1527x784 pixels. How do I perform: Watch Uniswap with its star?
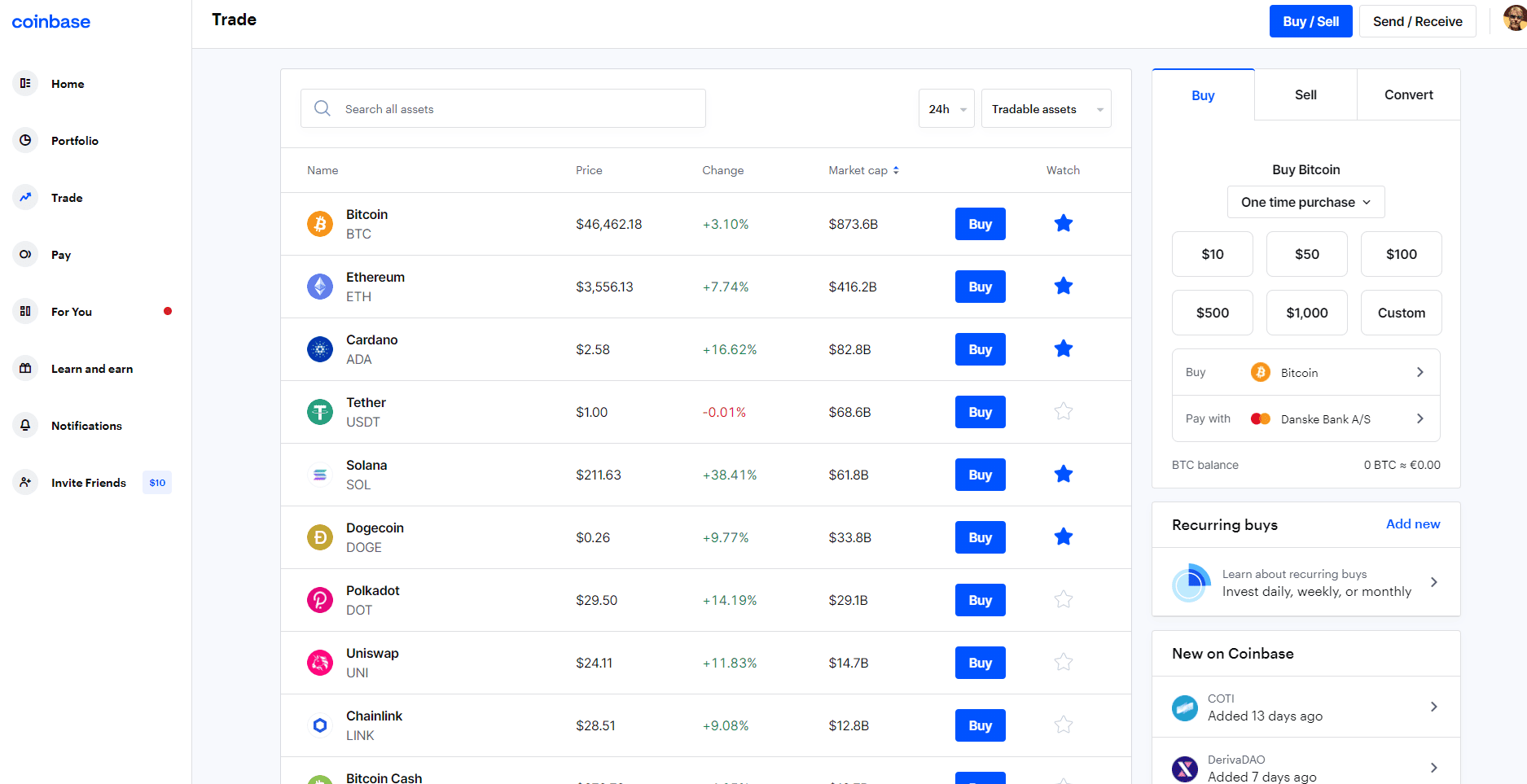pyautogui.click(x=1064, y=662)
